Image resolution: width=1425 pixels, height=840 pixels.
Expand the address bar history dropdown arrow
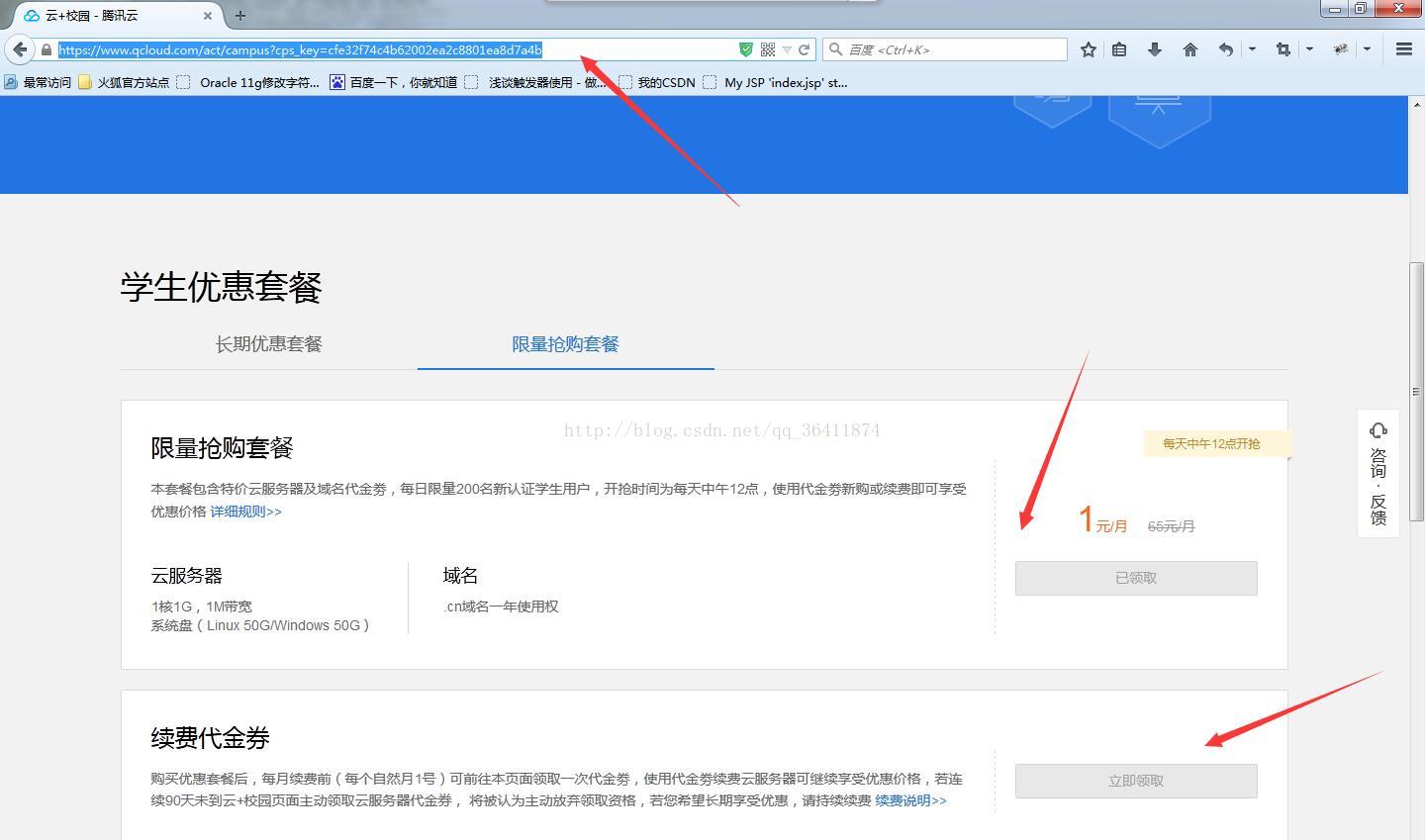787,49
